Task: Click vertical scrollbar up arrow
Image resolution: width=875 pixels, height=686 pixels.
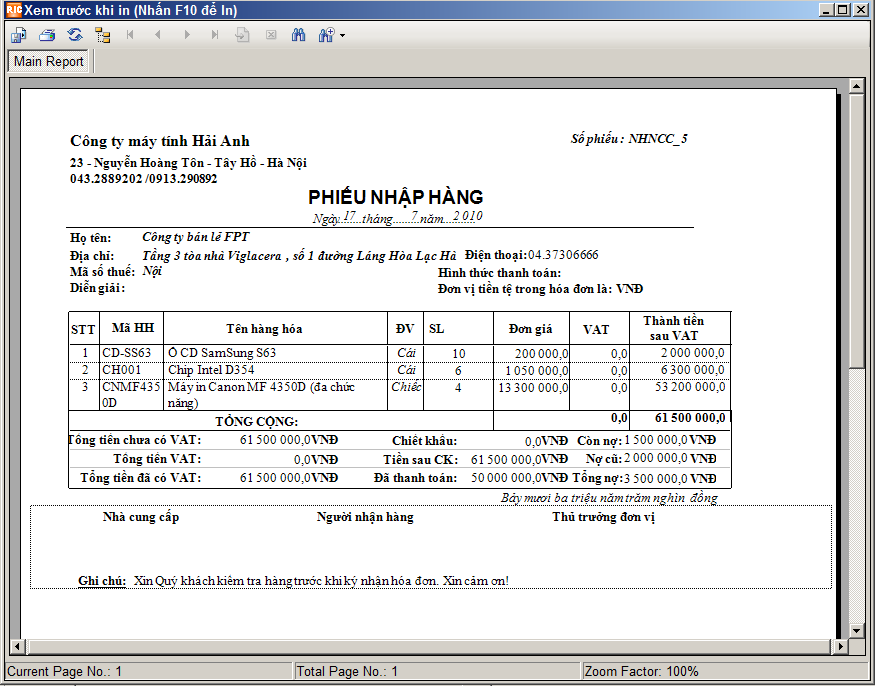Action: pyautogui.click(x=856, y=86)
